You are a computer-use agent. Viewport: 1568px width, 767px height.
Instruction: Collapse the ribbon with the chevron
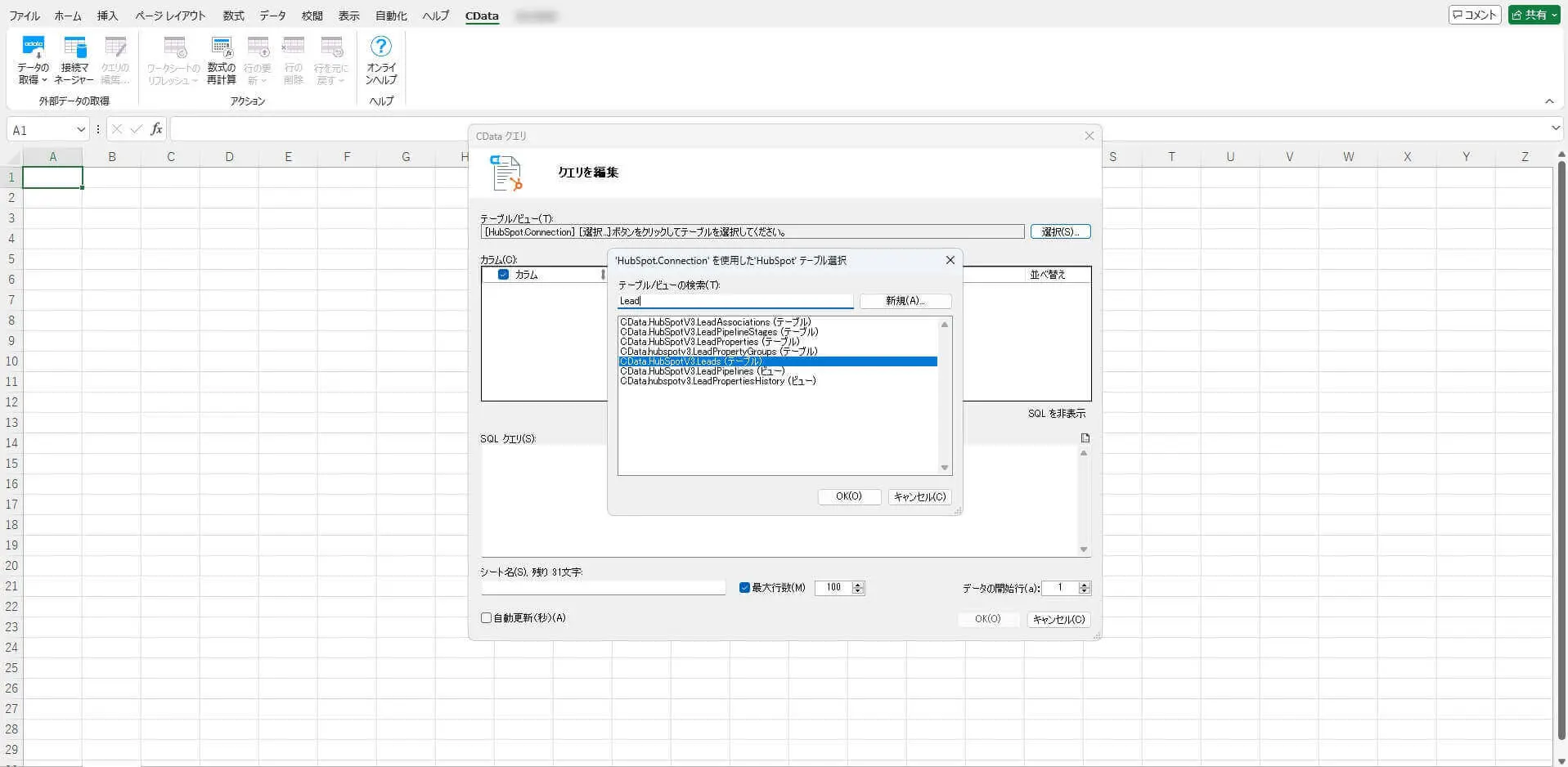point(1549,101)
